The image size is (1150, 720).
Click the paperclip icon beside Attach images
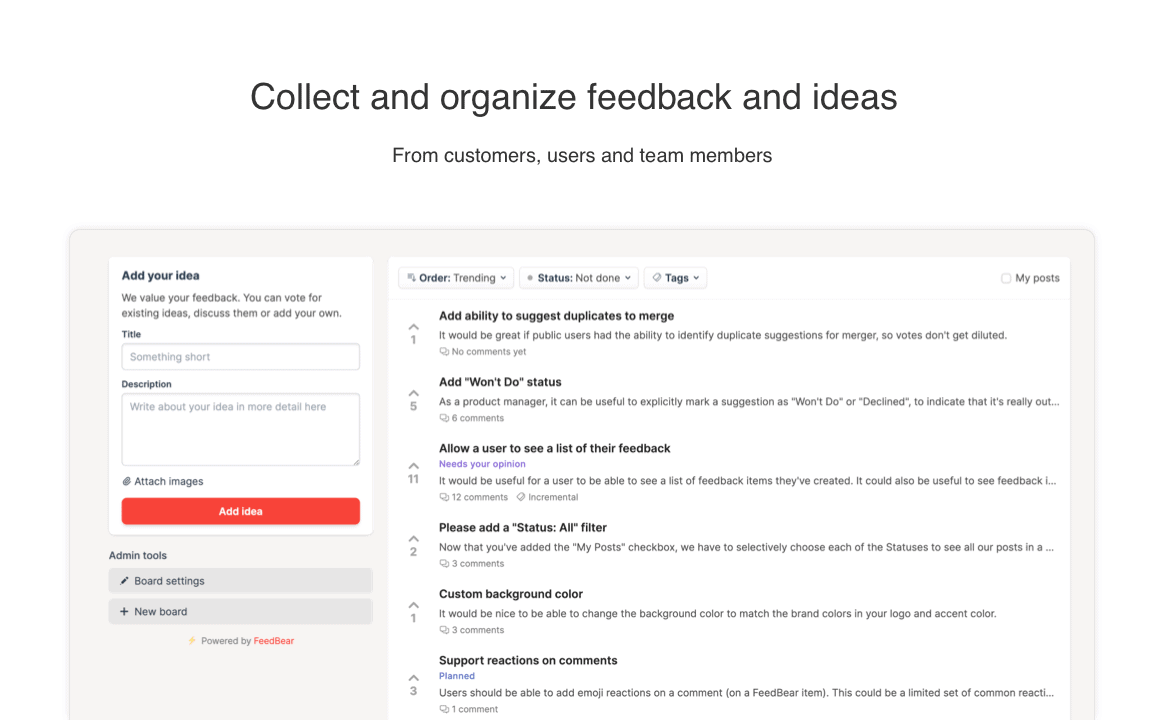point(126,482)
